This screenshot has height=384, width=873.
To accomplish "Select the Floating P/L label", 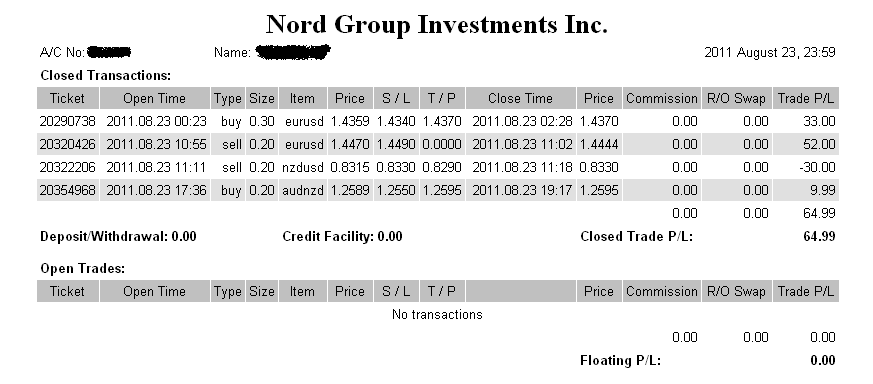I will click(620, 361).
